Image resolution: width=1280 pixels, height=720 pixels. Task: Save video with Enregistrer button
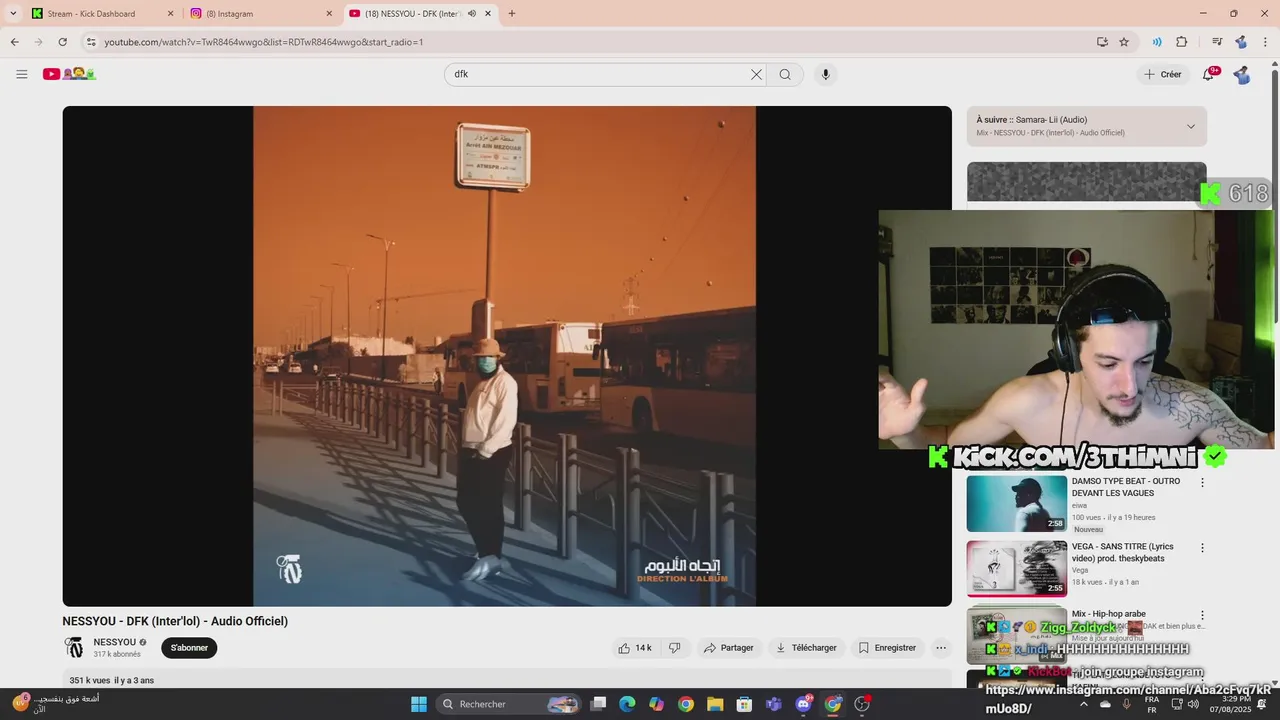click(x=887, y=648)
